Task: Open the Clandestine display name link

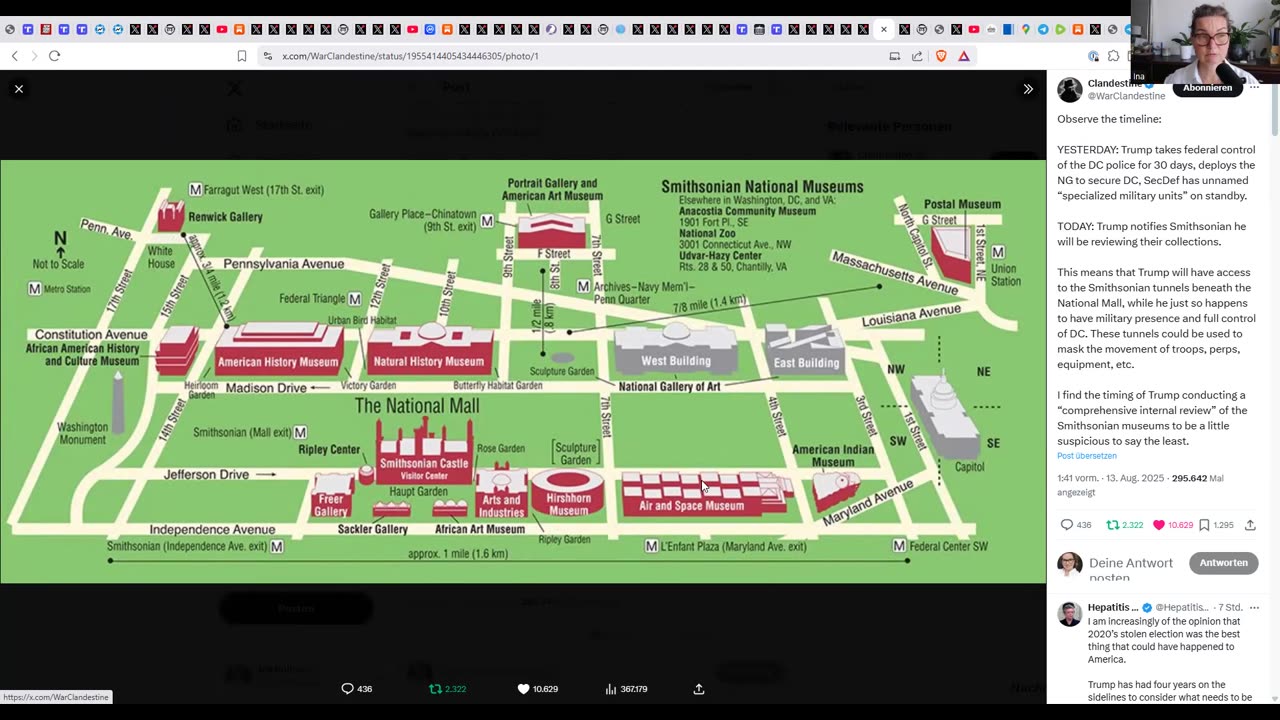Action: coord(1114,84)
